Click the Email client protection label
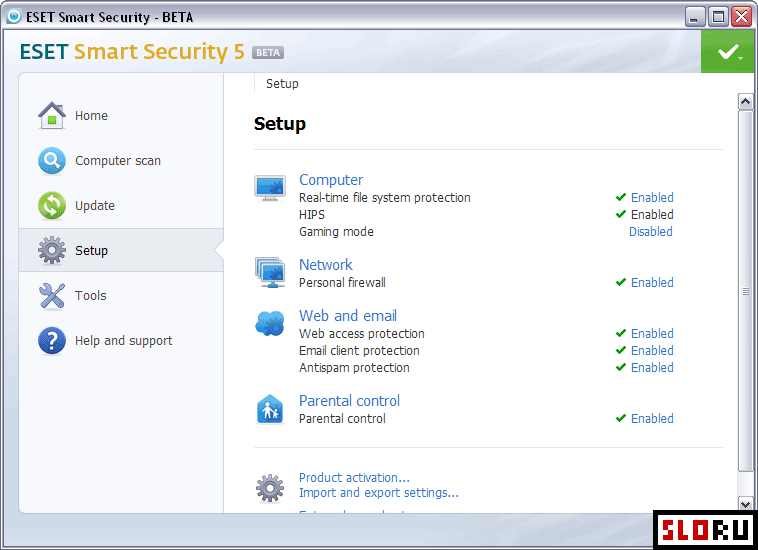The image size is (758, 550). tap(359, 350)
